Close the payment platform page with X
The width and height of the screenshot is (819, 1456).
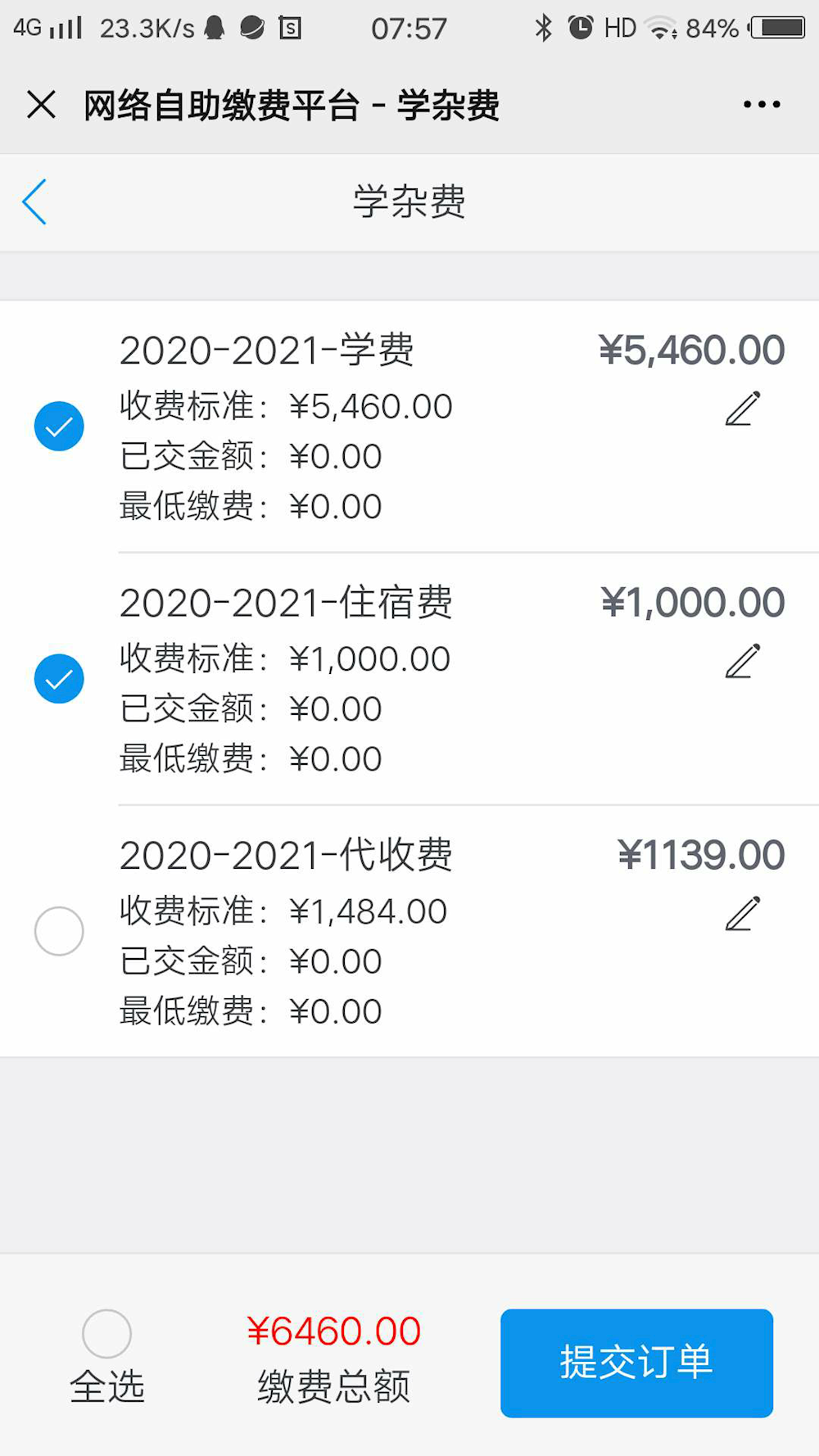coord(41,105)
